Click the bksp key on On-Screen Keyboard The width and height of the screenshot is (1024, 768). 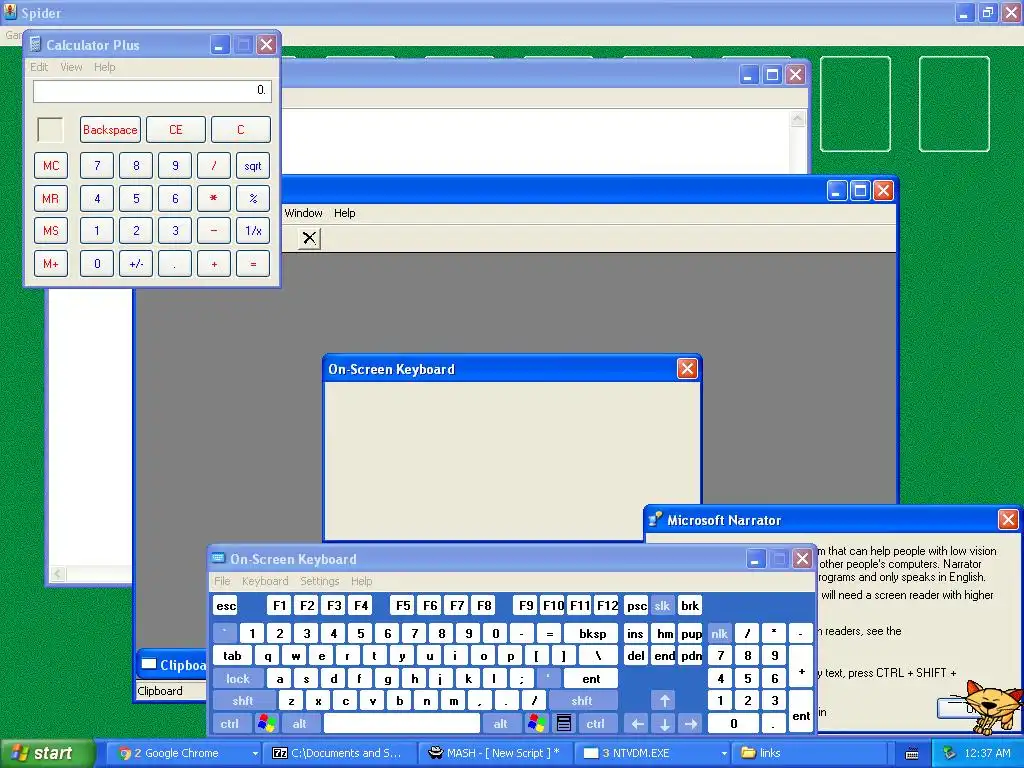pyautogui.click(x=592, y=633)
